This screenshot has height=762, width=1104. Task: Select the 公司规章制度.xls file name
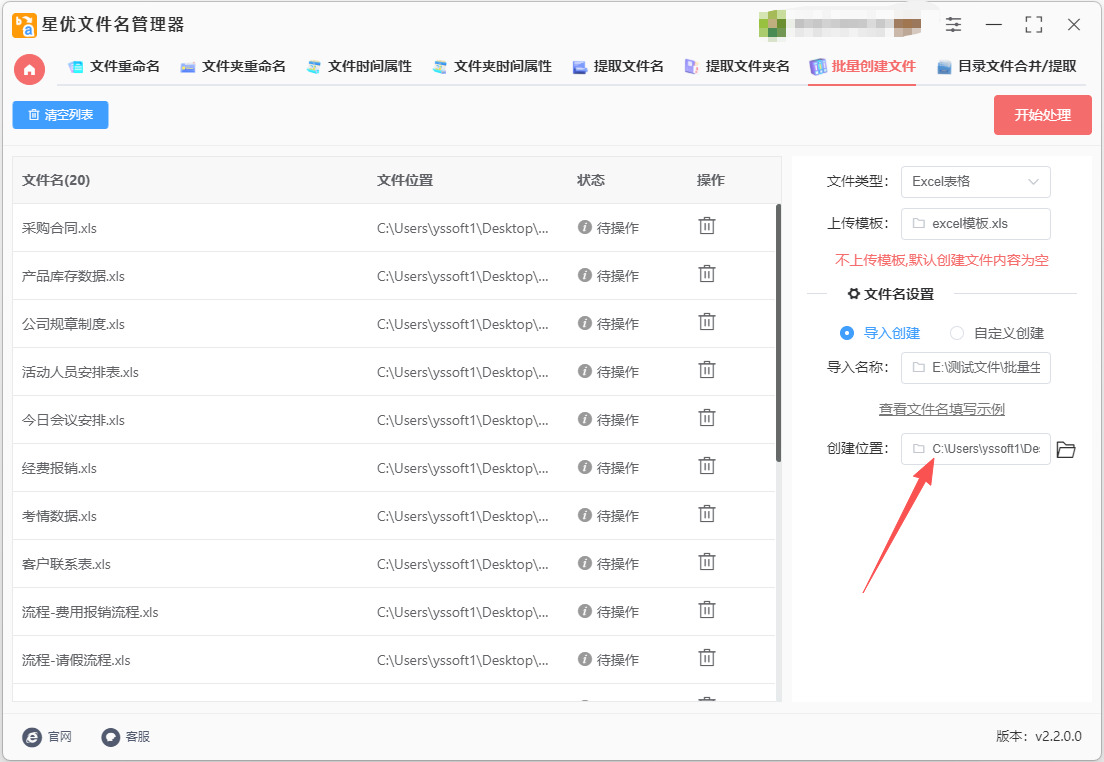[x=73, y=324]
